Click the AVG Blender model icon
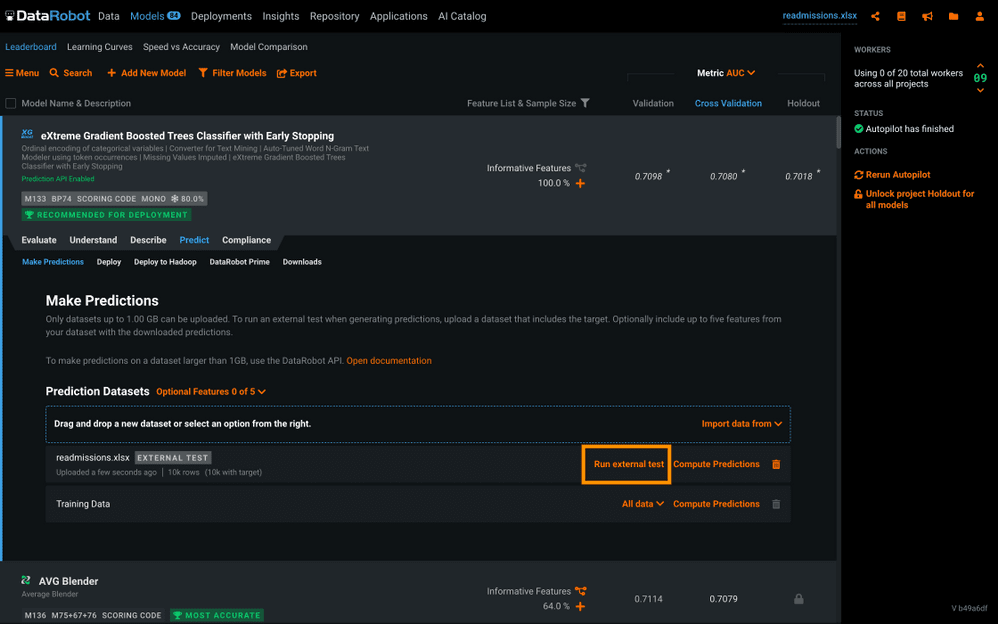Viewport: 998px width, 624px height. pyautogui.click(x=25, y=580)
